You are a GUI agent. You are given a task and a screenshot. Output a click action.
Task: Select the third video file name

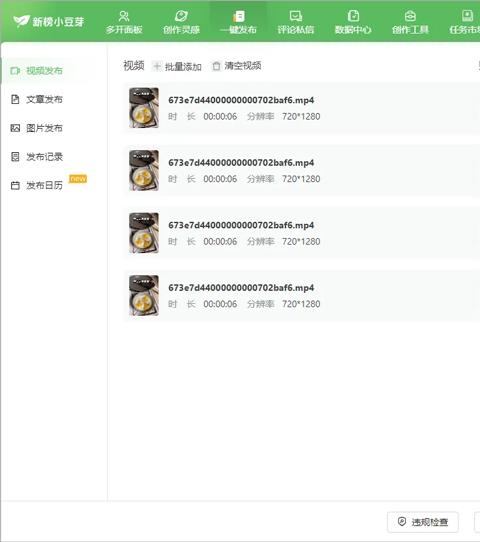(241, 225)
